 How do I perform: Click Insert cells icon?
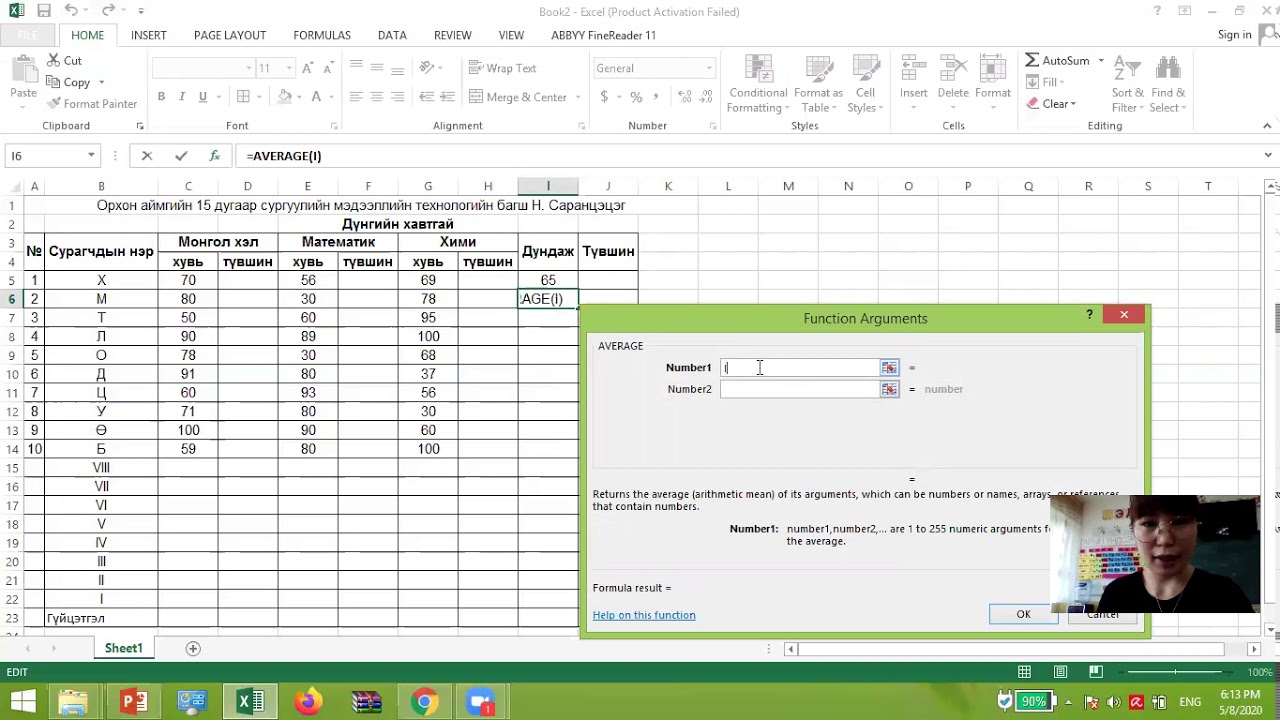pos(913,69)
